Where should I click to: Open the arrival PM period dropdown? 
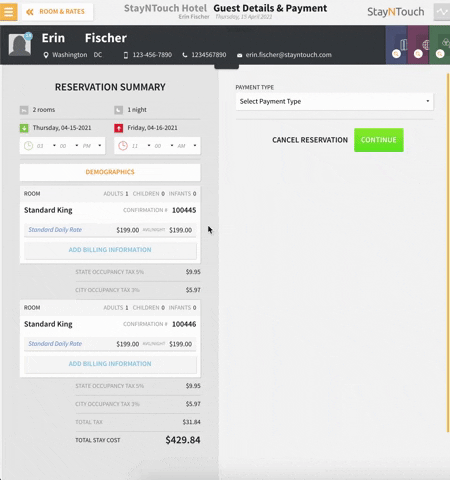(92, 146)
